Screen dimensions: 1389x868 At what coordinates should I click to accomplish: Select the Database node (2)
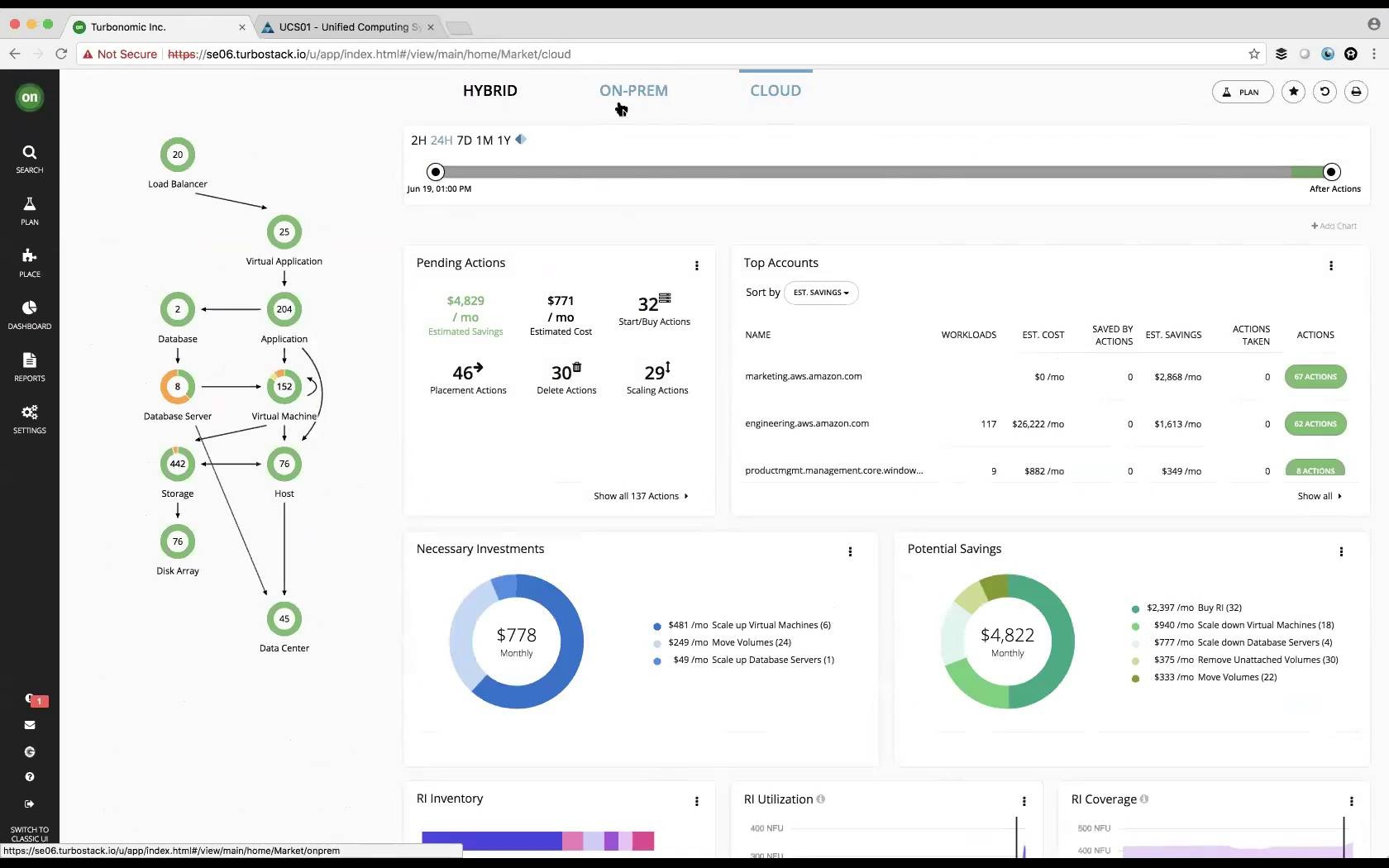[x=178, y=309]
